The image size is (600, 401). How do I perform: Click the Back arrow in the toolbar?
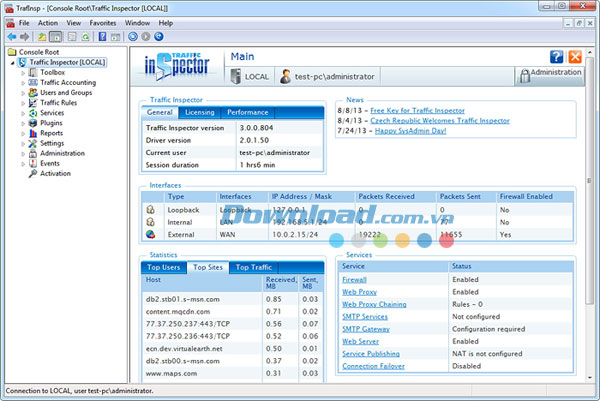coord(10,37)
